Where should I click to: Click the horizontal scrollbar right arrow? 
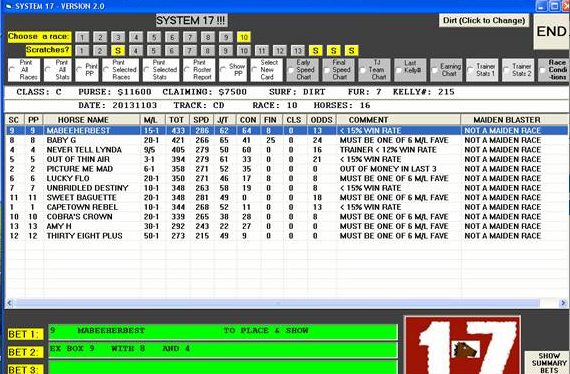pos(563,303)
